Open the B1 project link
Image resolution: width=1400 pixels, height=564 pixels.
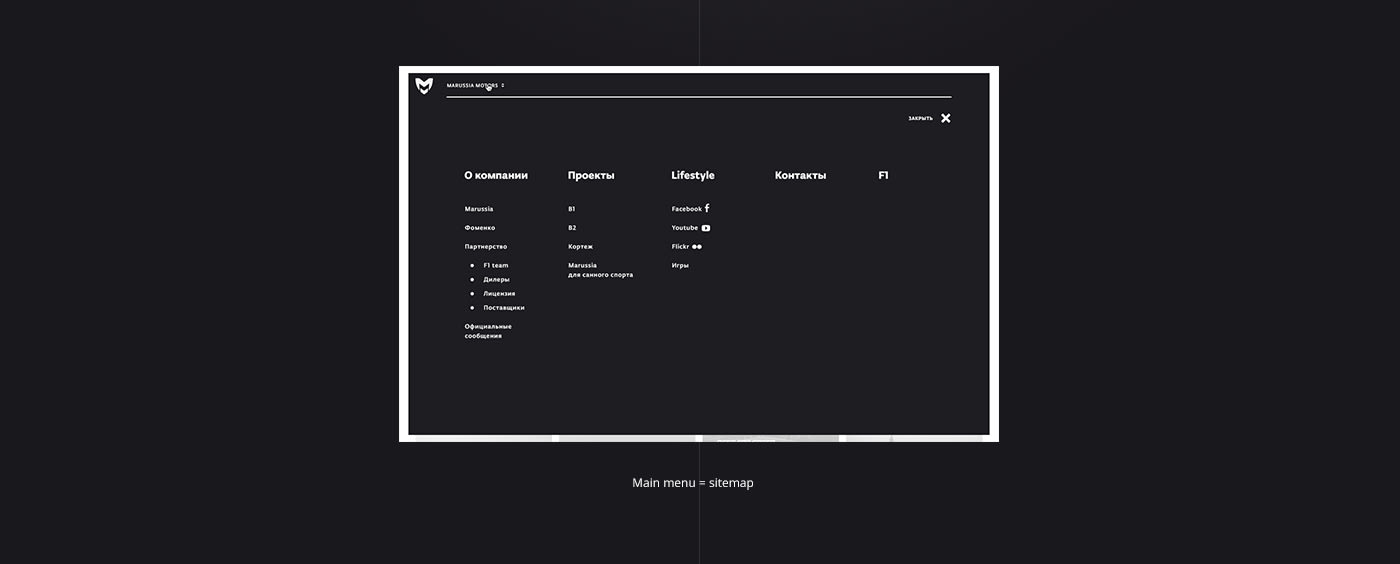pyautogui.click(x=572, y=209)
